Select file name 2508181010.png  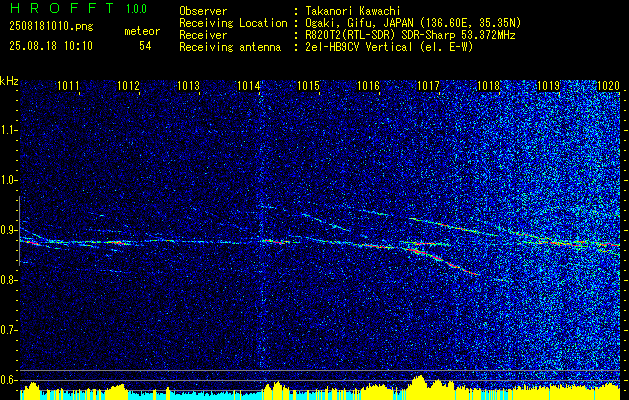pyautogui.click(x=51, y=26)
